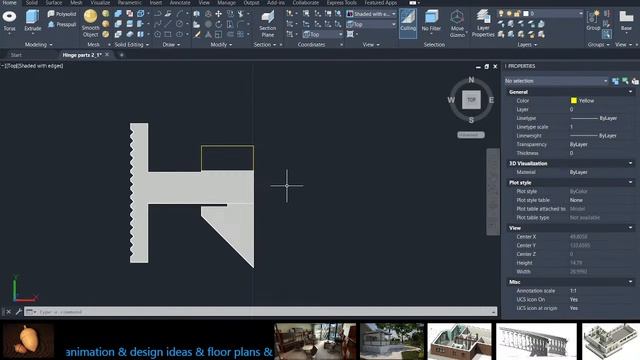Toggle layer 0 freeze sun icon

(x=509, y=13)
